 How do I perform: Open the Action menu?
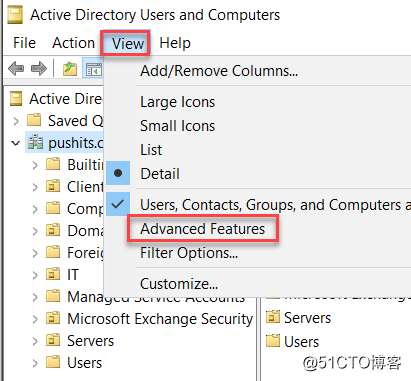(73, 43)
